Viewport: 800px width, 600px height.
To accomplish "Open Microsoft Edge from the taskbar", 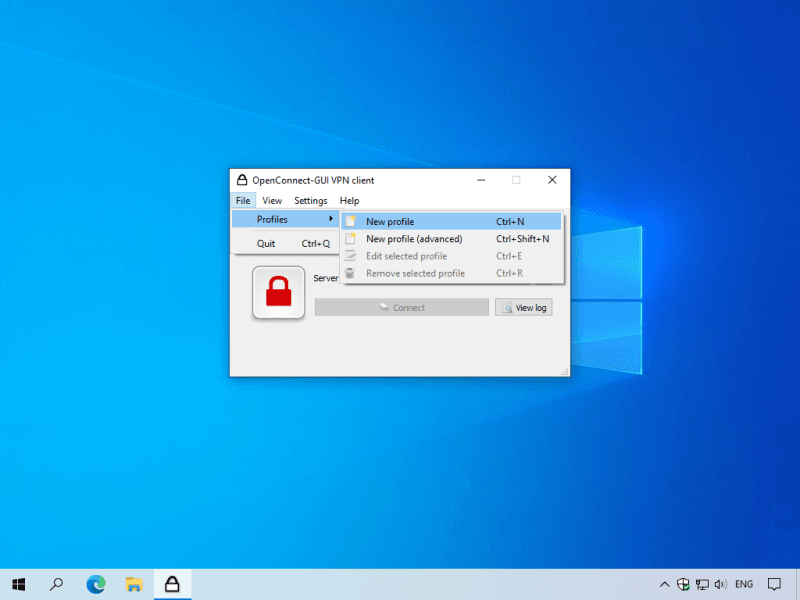I will pos(96,584).
